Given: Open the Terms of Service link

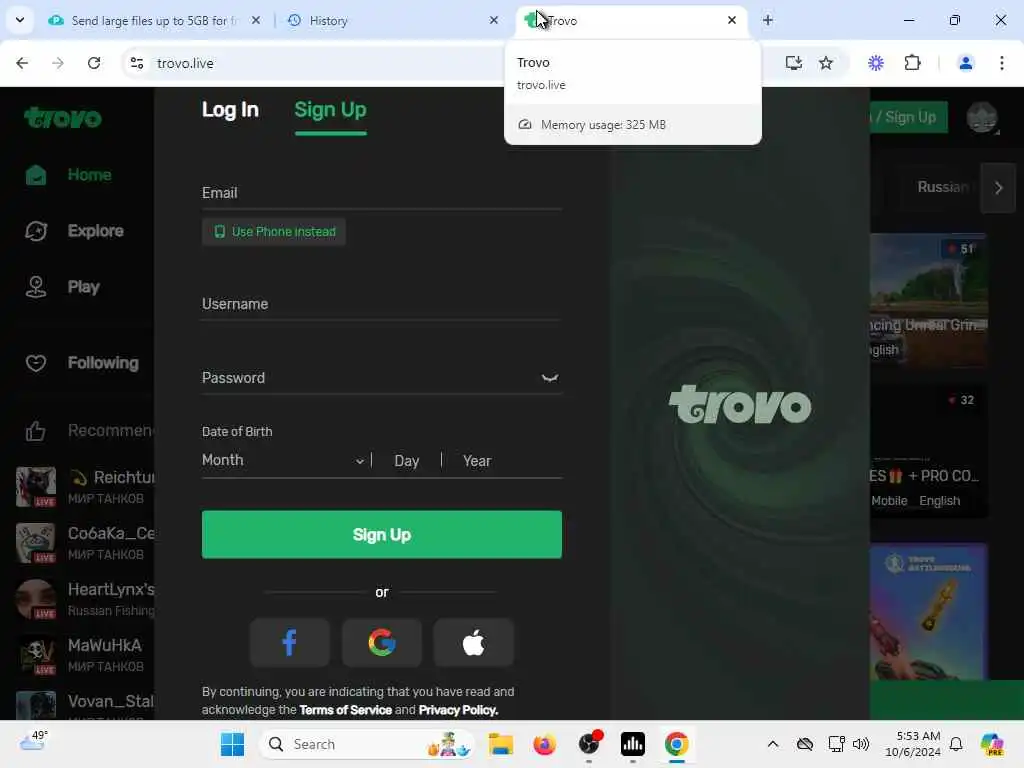Looking at the screenshot, I should click(x=345, y=710).
